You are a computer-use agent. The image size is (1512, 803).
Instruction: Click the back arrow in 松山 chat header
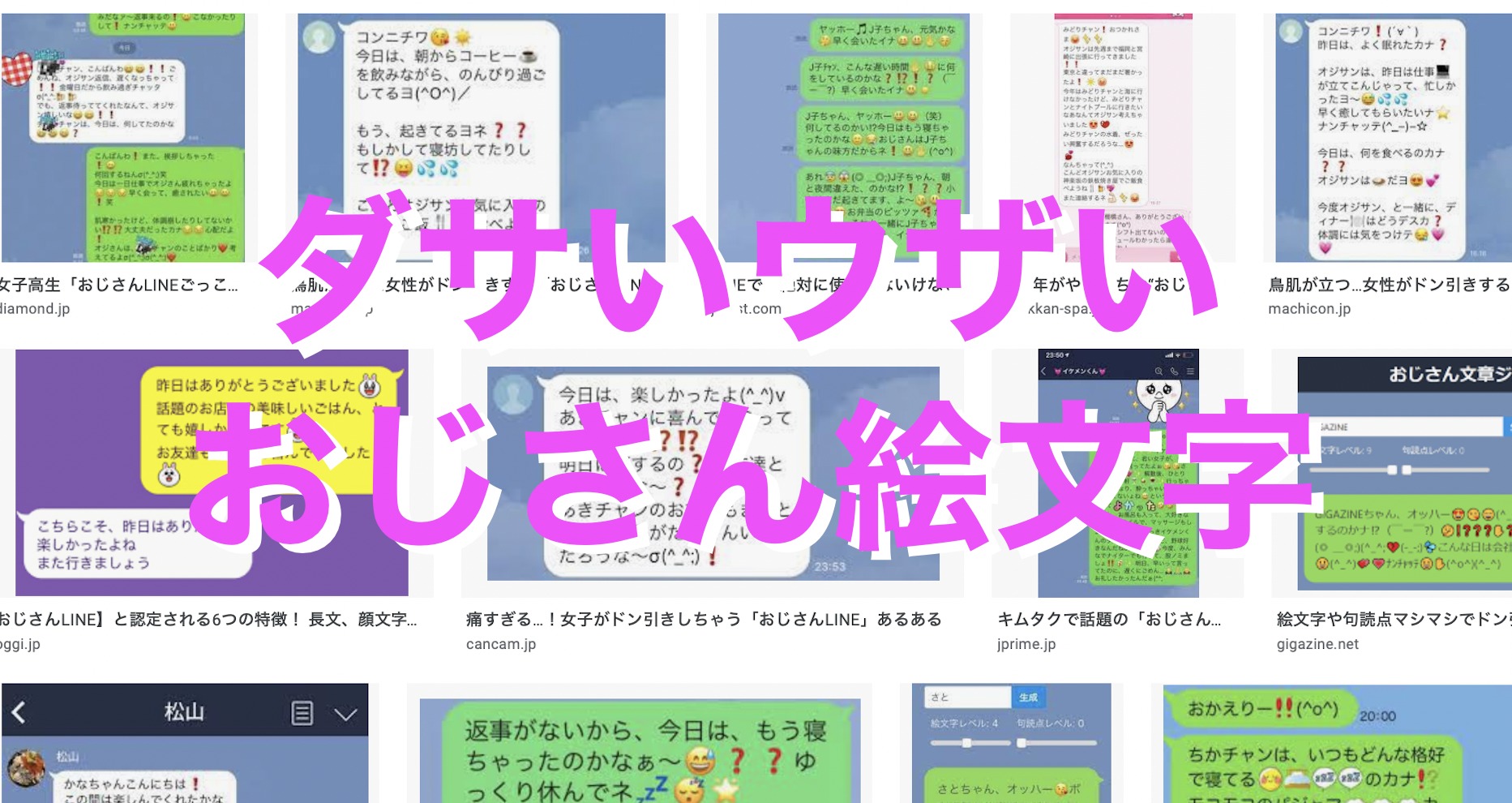[19, 713]
